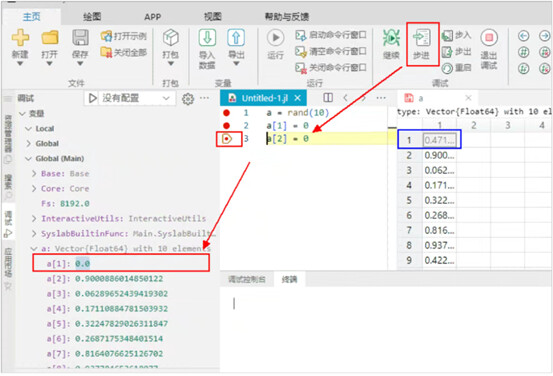Select the a[2] variable row
Screen dimensions: 553x376
[x=105, y=279]
